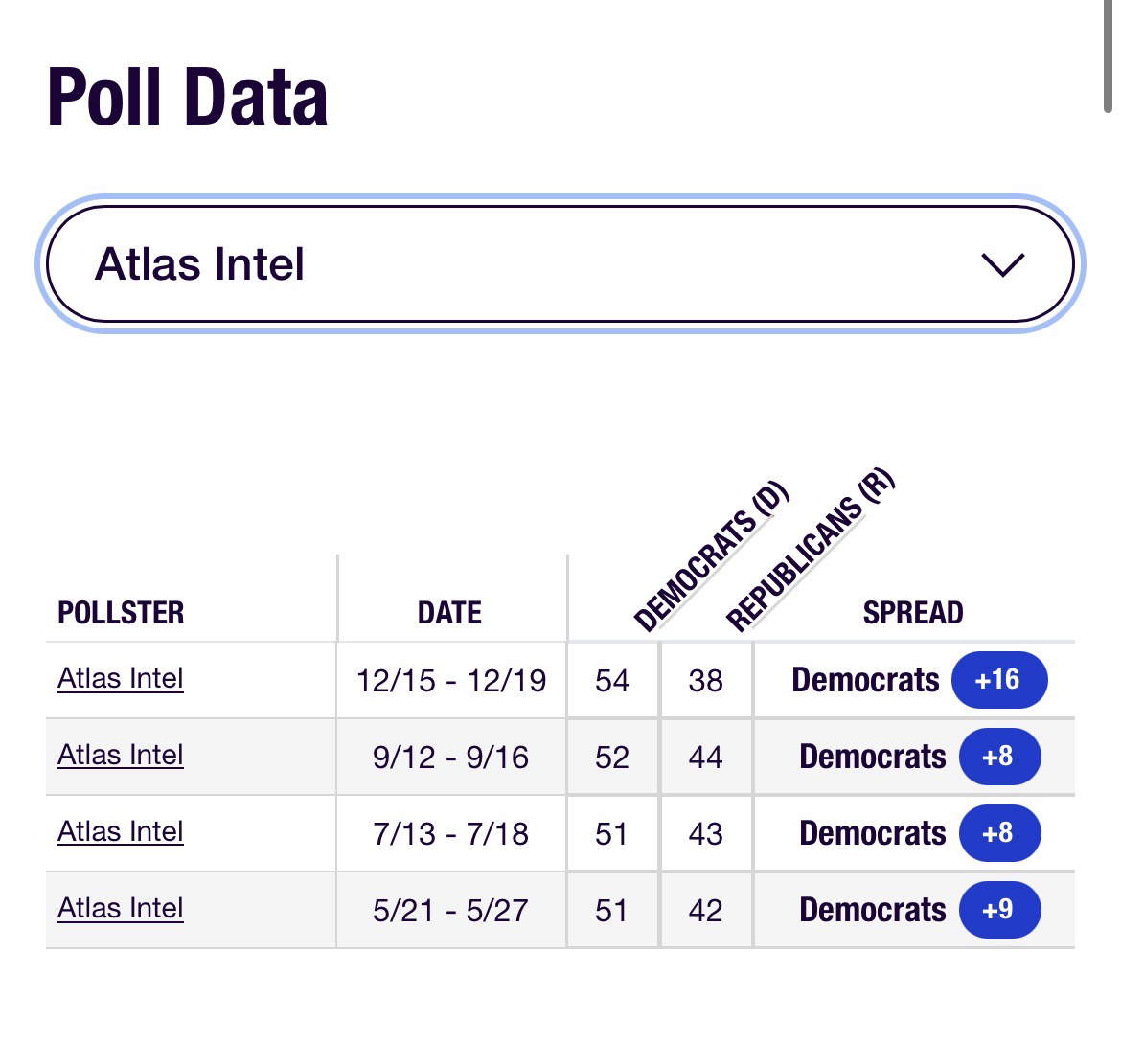Click the SPREAD column header
The image size is (1121, 1064).
click(x=912, y=613)
